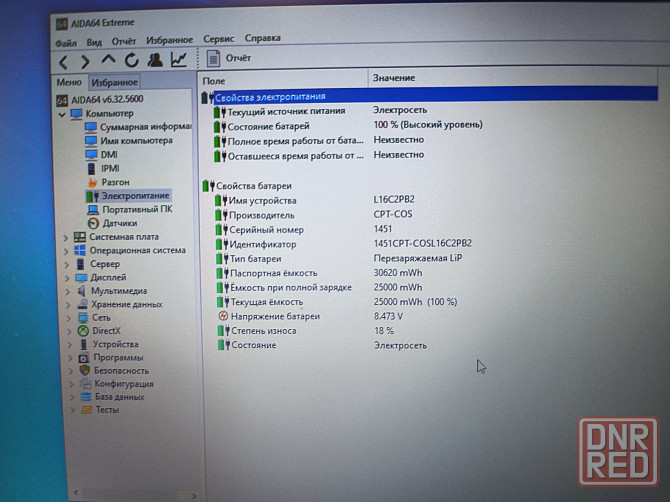
Task: Click the База данных tree icon
Action: tap(86, 397)
